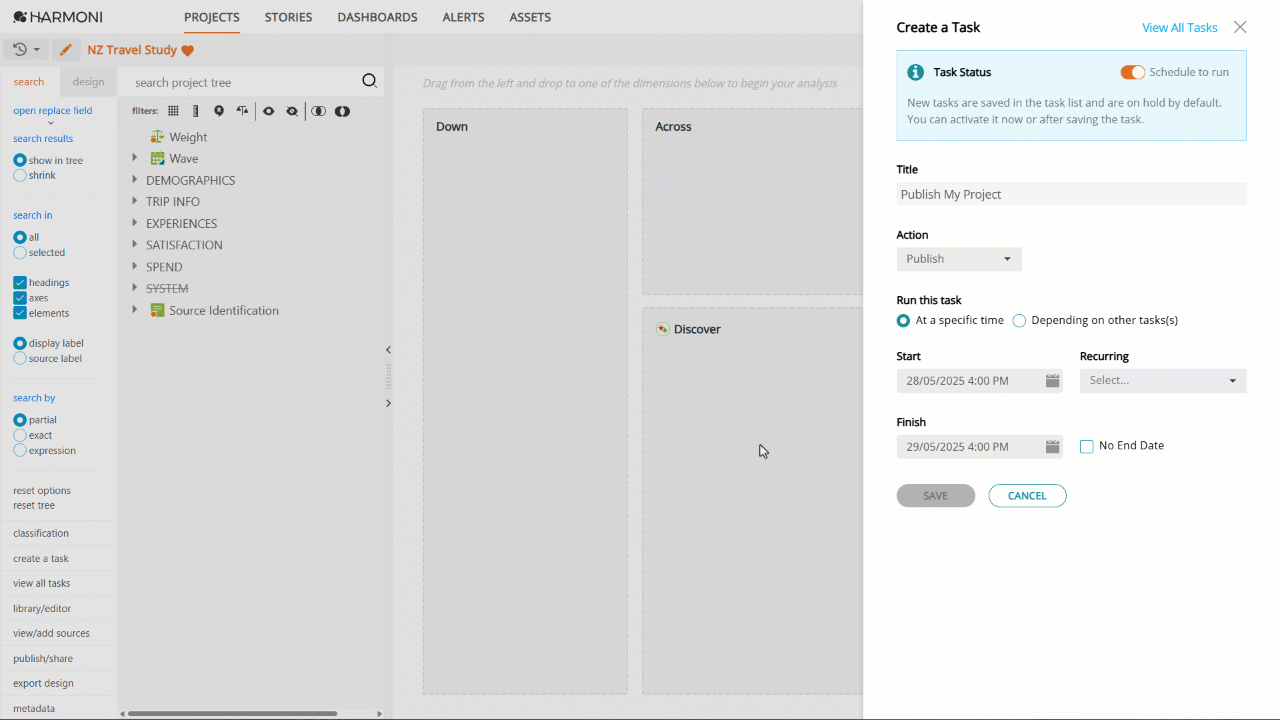The height and width of the screenshot is (720, 1280).
Task: Click the View All Tasks link
Action: pyautogui.click(x=1180, y=28)
